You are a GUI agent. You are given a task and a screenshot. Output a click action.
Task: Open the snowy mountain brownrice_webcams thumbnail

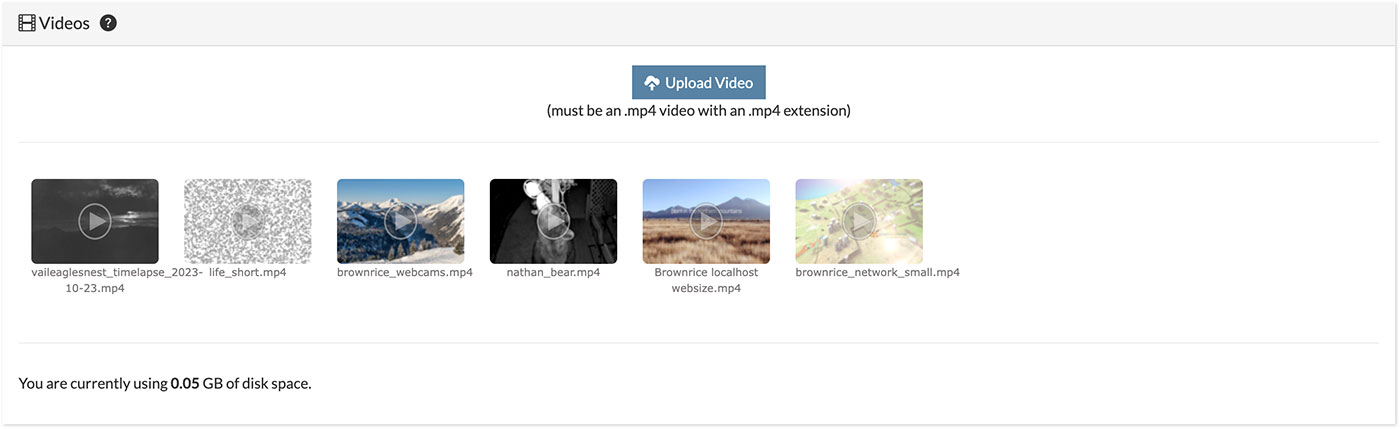[x=400, y=221]
